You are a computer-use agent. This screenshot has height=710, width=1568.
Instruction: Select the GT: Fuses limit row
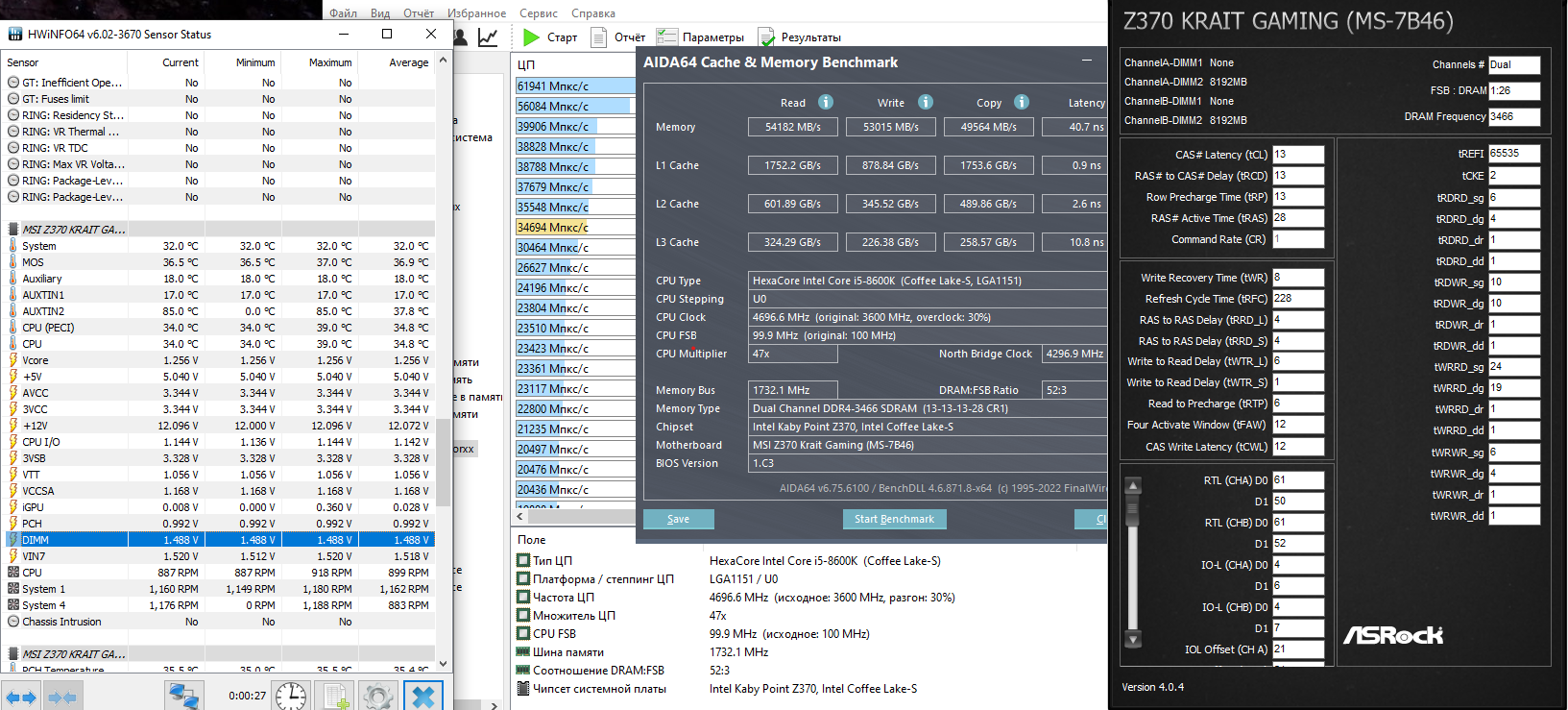click(x=220, y=99)
